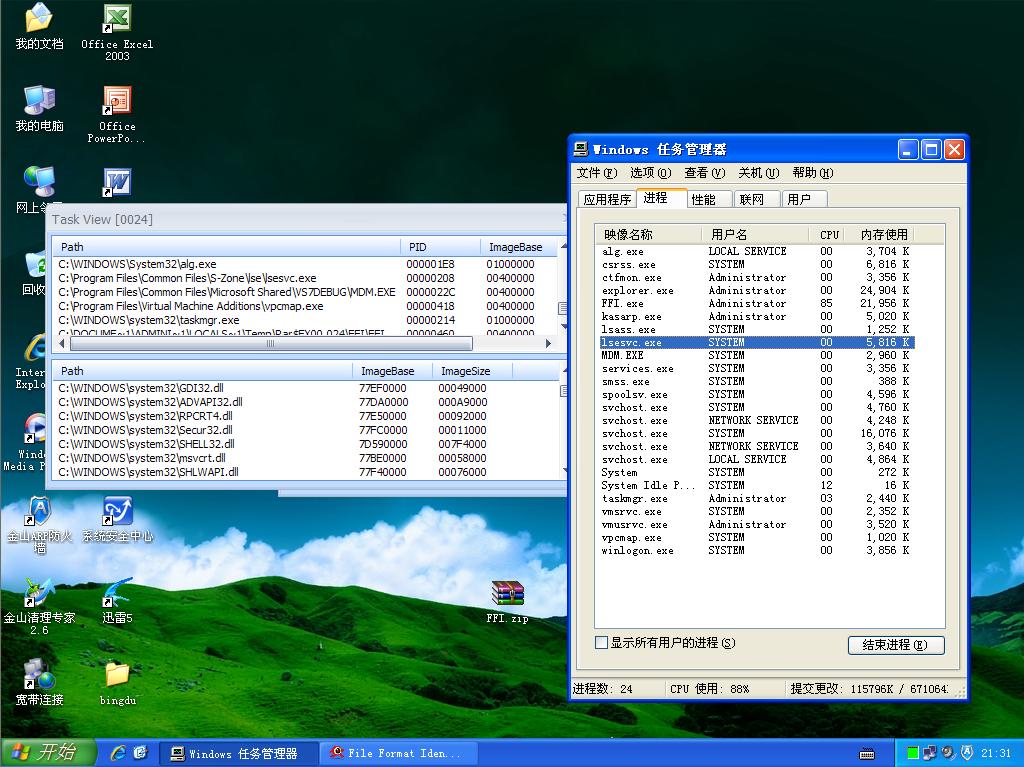Open the 查看 menu in Task Manager
The image size is (1024, 767).
tap(704, 173)
